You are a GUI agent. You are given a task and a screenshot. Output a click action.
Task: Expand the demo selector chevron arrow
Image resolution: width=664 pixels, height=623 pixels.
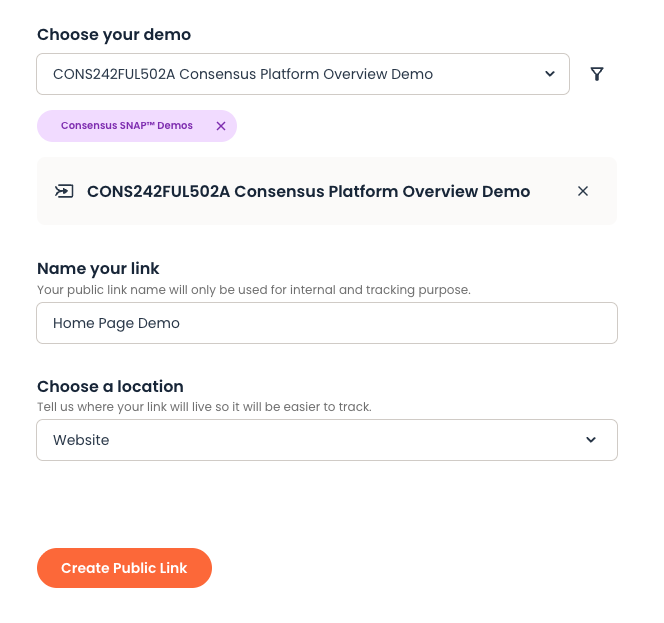549,74
